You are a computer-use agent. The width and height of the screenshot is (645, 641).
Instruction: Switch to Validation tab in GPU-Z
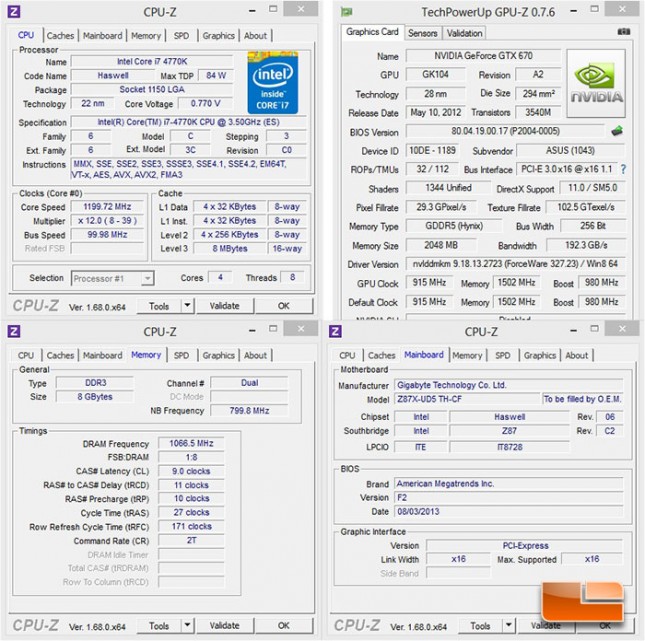click(x=464, y=33)
